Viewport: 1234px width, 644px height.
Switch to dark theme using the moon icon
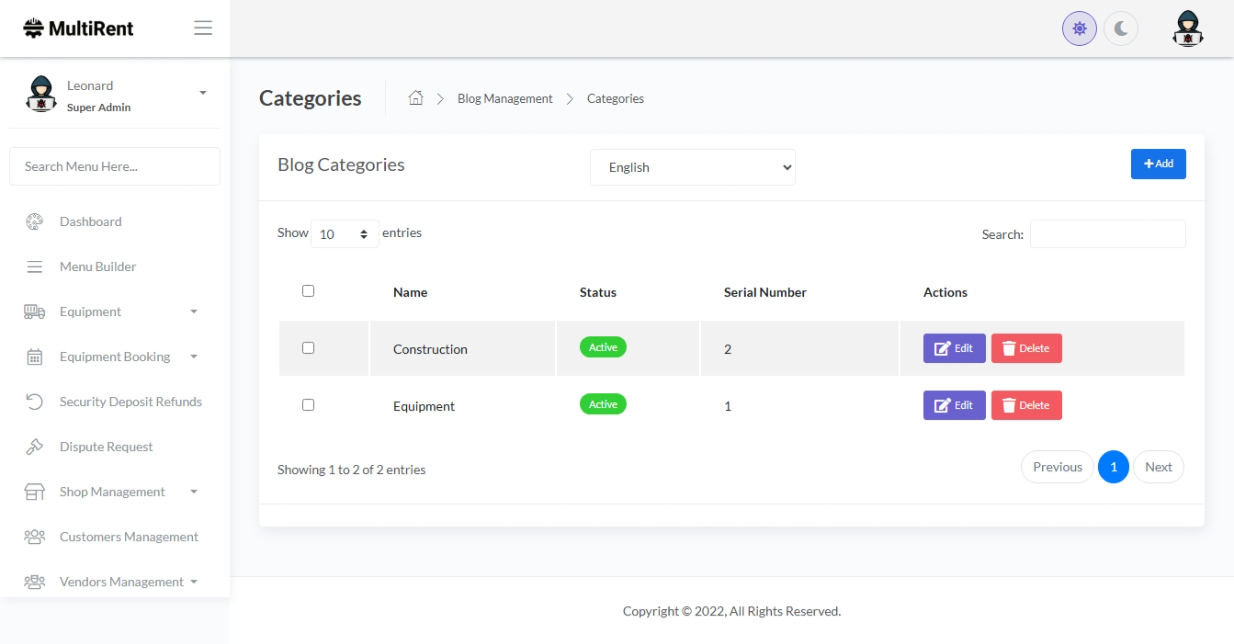coord(1121,29)
